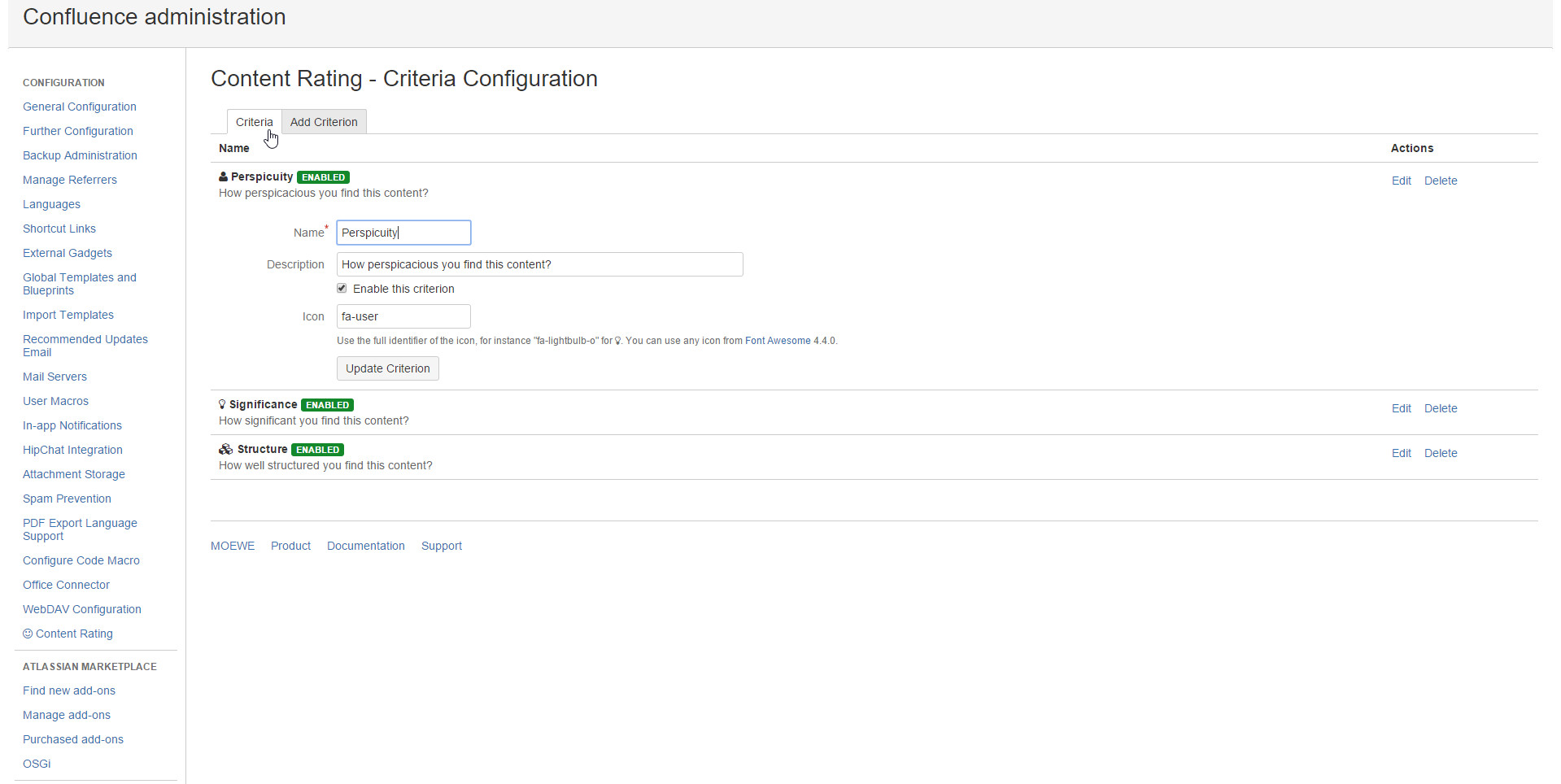
Task: Click the Significance ENABLED badge
Action: pyautogui.click(x=327, y=405)
